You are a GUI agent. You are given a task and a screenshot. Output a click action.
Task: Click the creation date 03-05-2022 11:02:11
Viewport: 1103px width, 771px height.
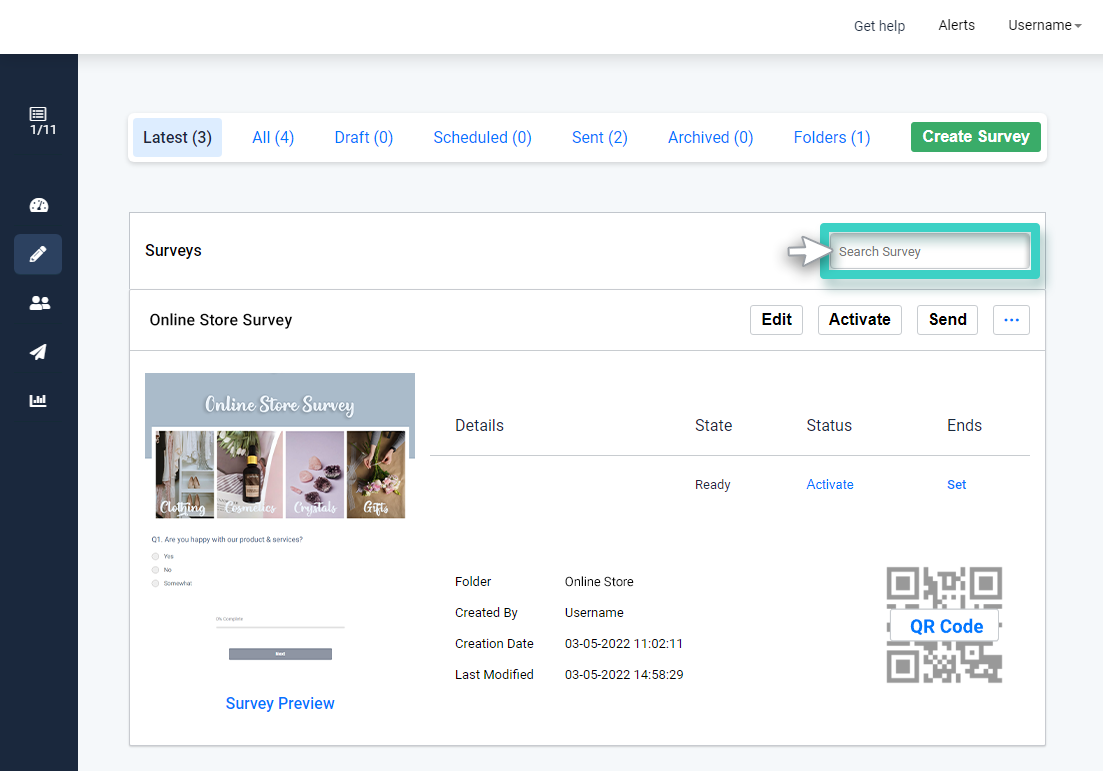(x=623, y=644)
